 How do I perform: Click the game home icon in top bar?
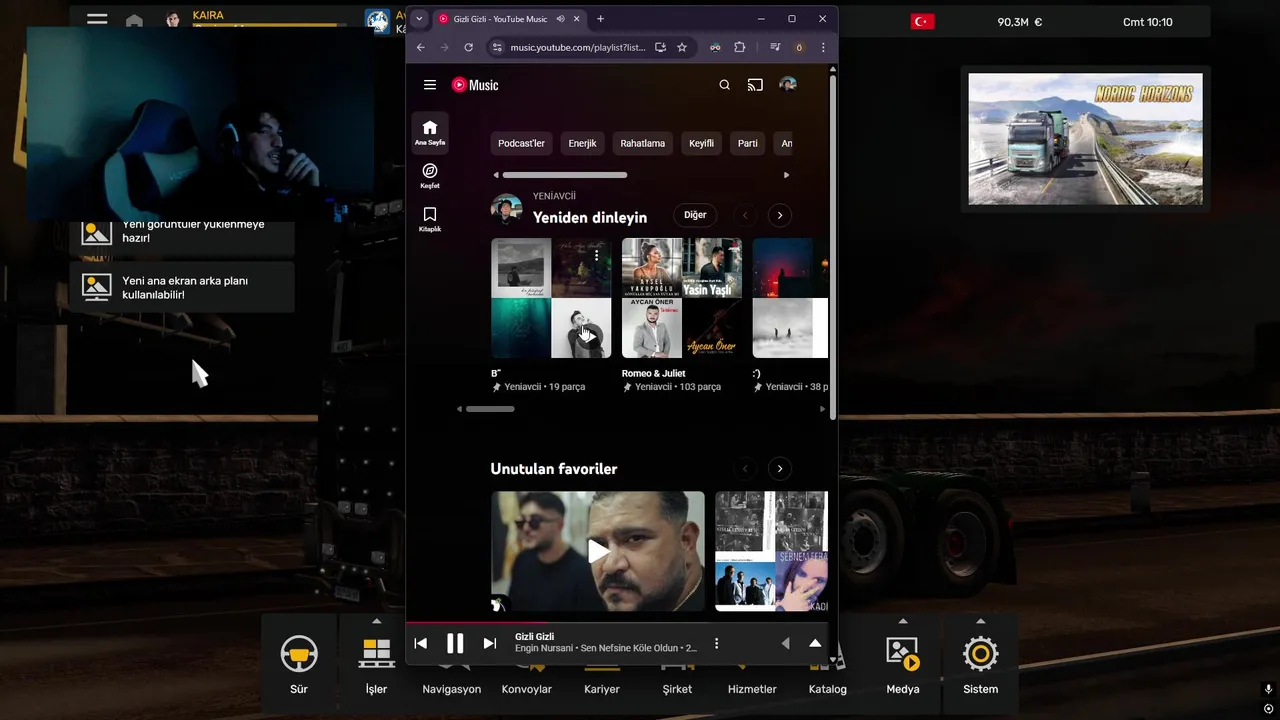pyautogui.click(x=134, y=20)
